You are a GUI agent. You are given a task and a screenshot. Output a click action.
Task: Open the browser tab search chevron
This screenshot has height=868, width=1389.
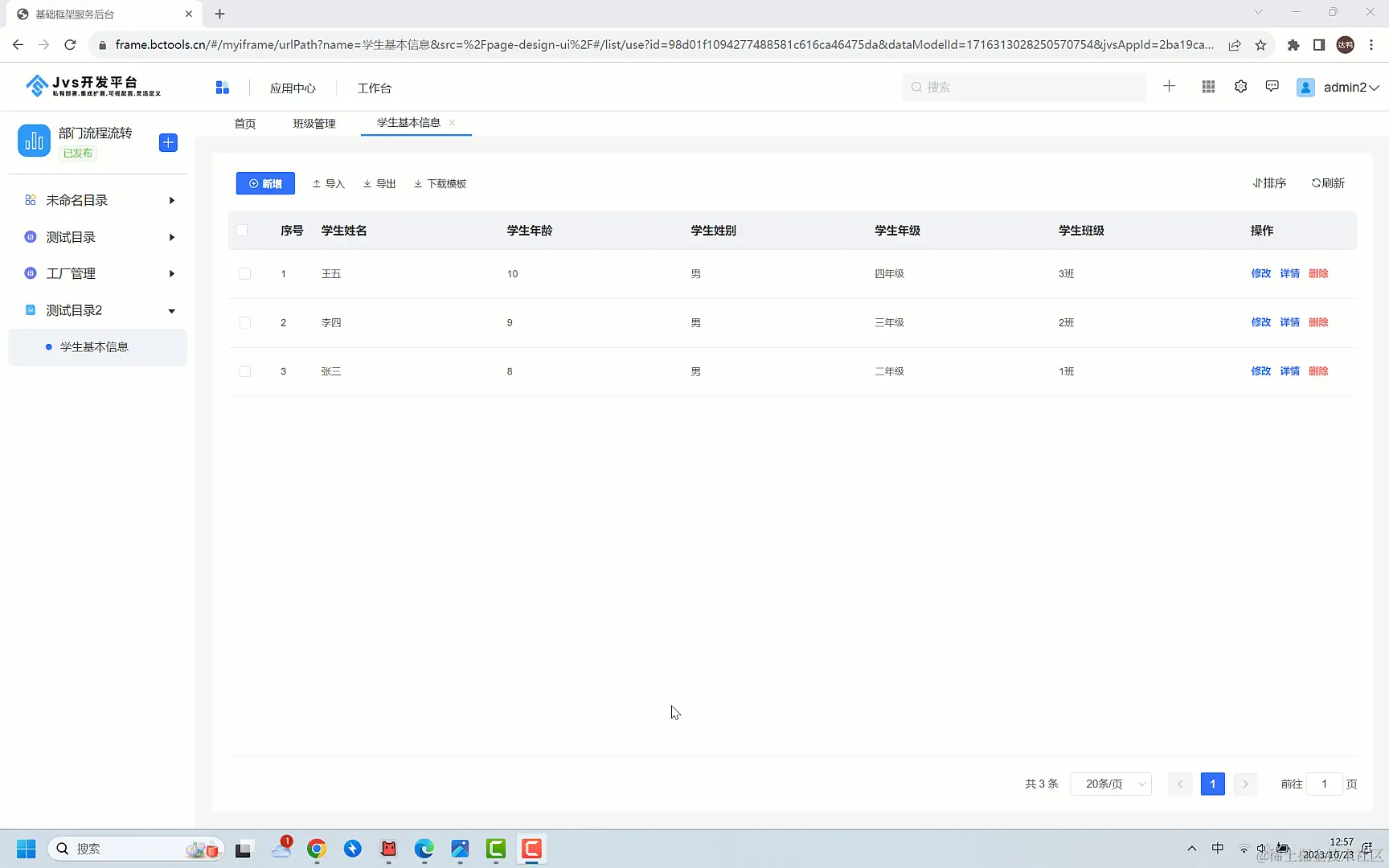tap(1259, 12)
